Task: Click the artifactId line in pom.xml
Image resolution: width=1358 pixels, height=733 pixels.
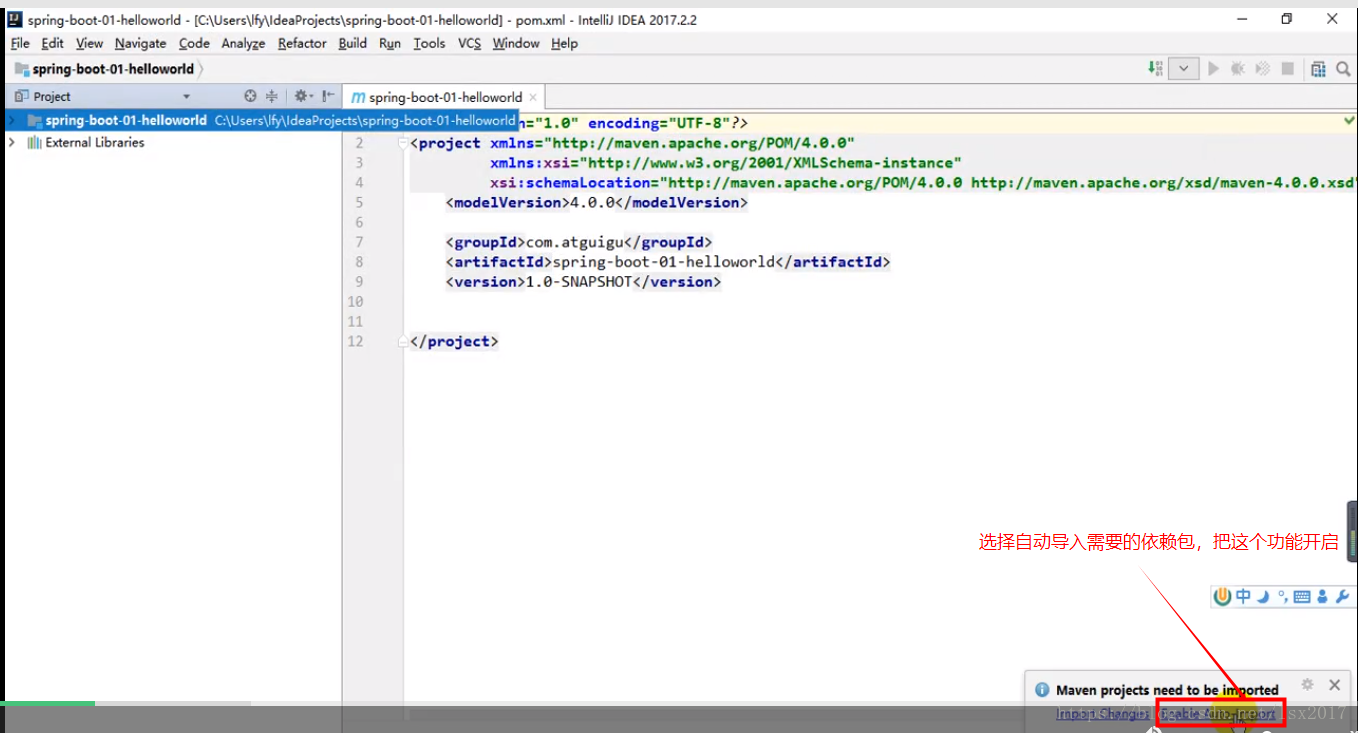Action: tap(668, 262)
